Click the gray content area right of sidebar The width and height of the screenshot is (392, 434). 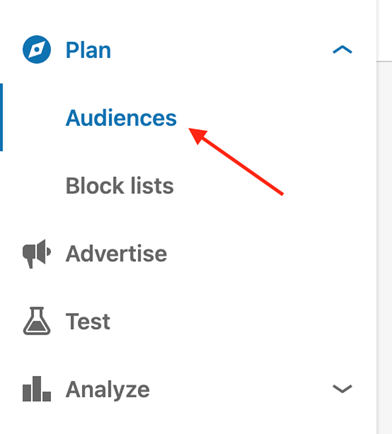point(385,248)
